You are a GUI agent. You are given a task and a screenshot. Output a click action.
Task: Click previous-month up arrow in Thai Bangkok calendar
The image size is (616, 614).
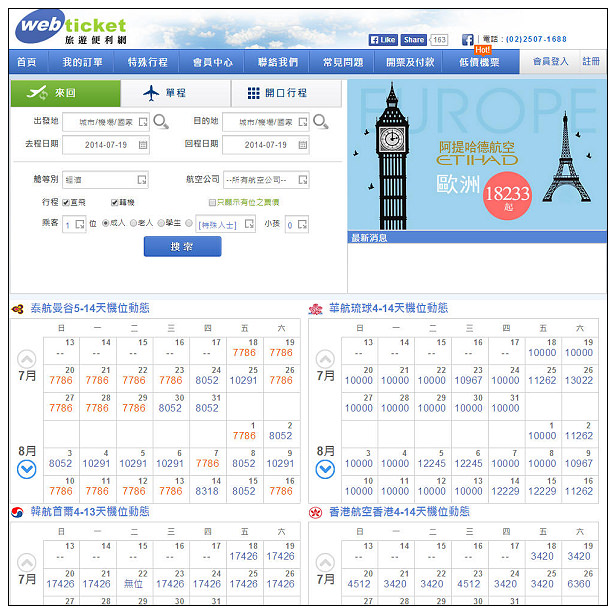27,359
